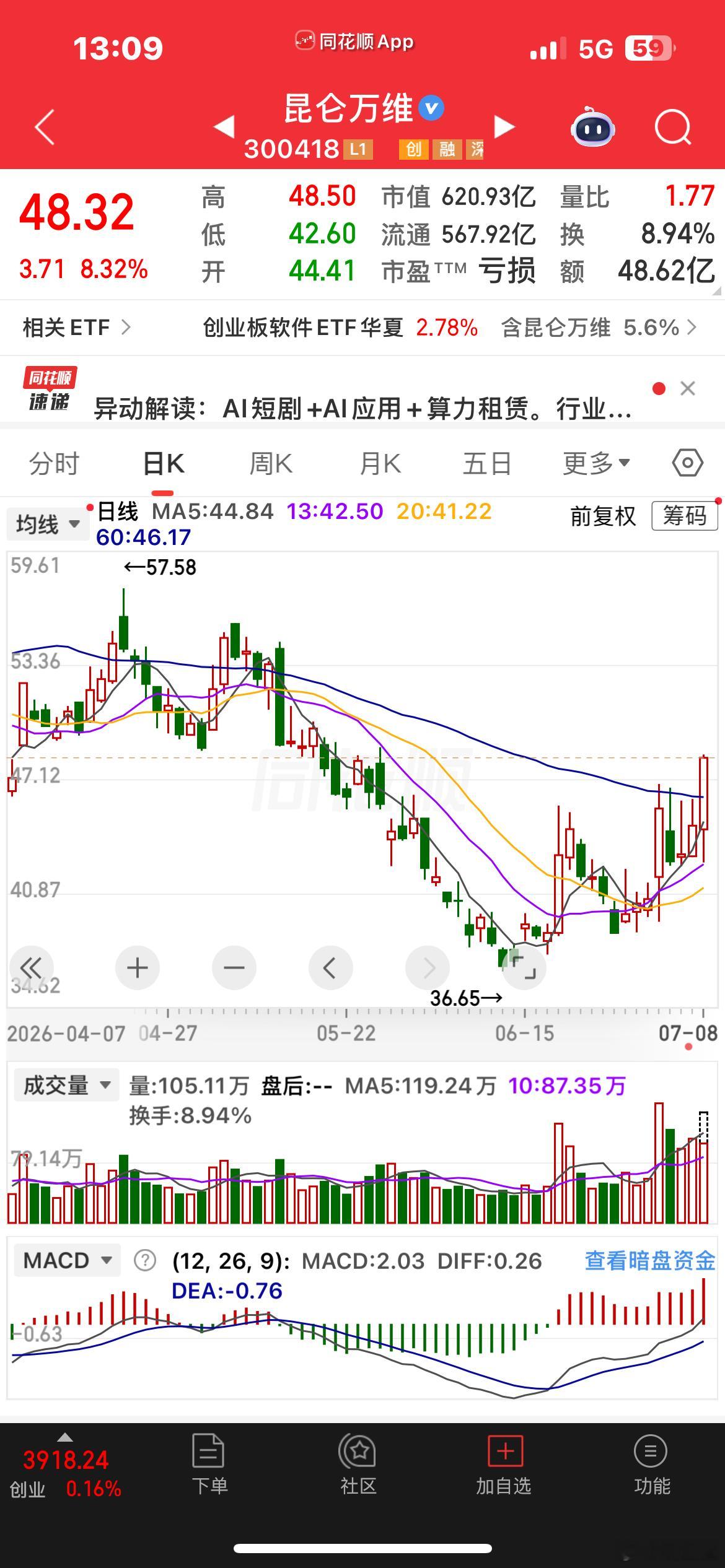Tap the latest volume bar with dashed top
This screenshot has height=1568, width=725.
click(x=704, y=1167)
